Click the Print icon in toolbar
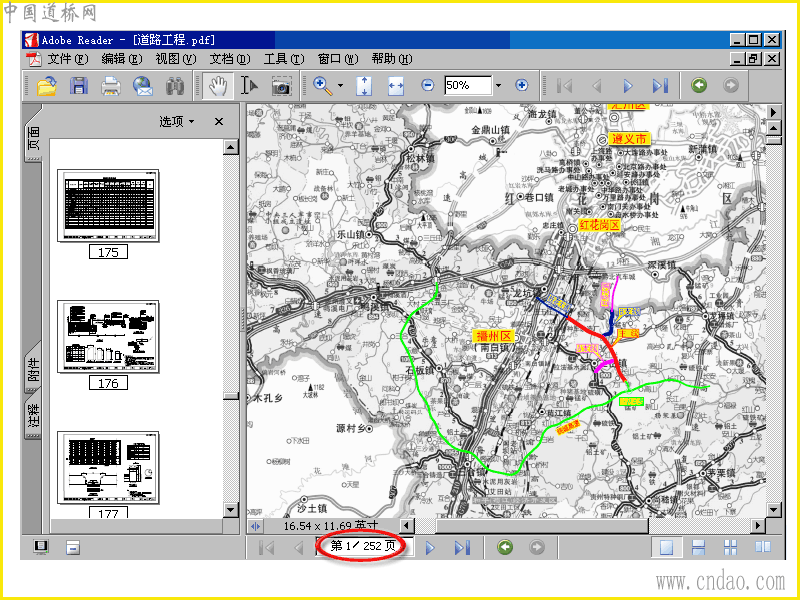 tap(111, 85)
